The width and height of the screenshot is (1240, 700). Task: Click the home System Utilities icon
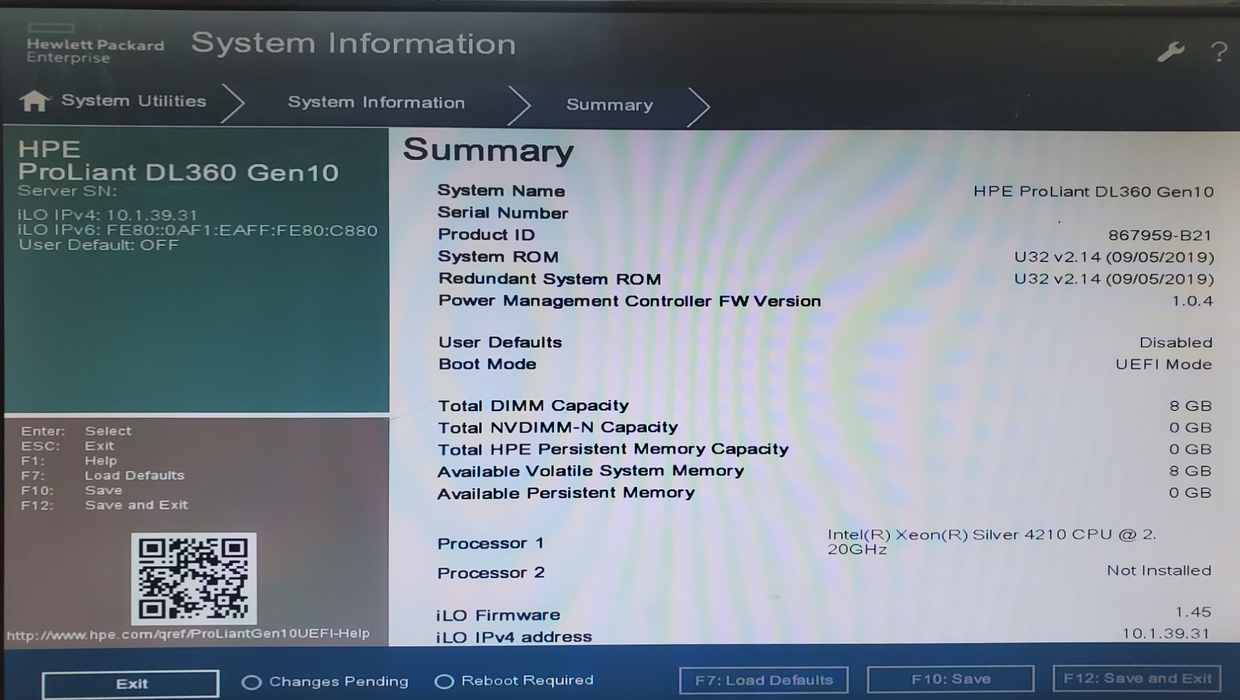pyautogui.click(x=37, y=99)
